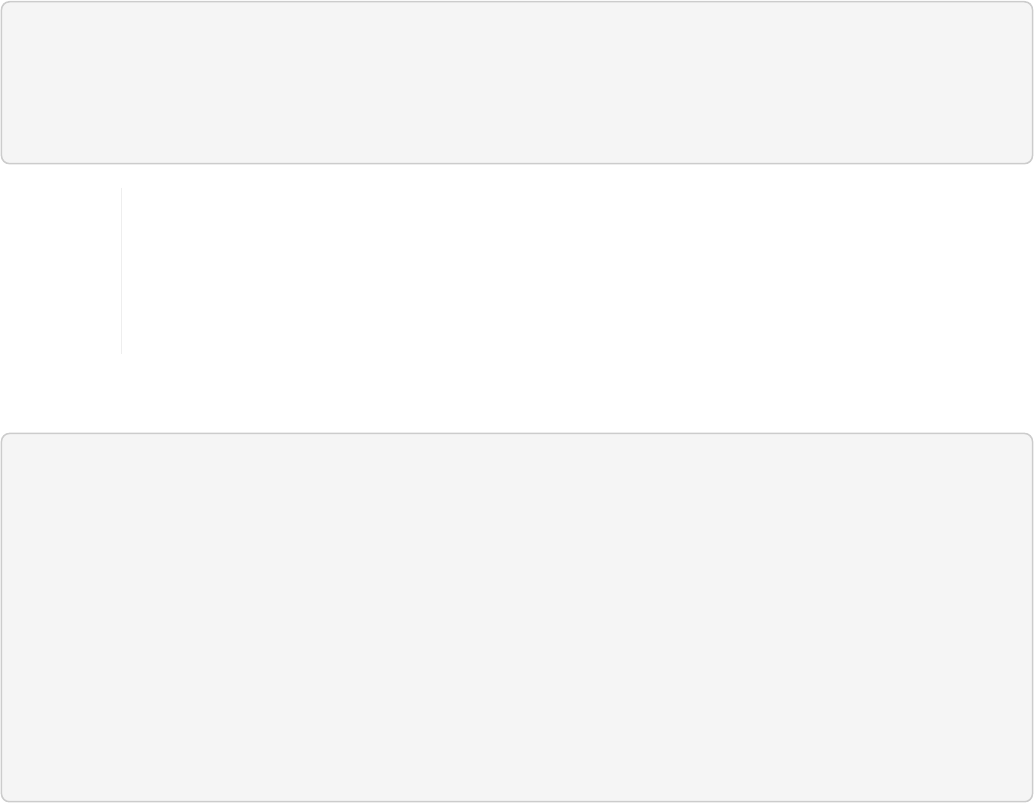Click inside the lower gray code block
The width and height of the screenshot is (1034, 803).
(517, 617)
